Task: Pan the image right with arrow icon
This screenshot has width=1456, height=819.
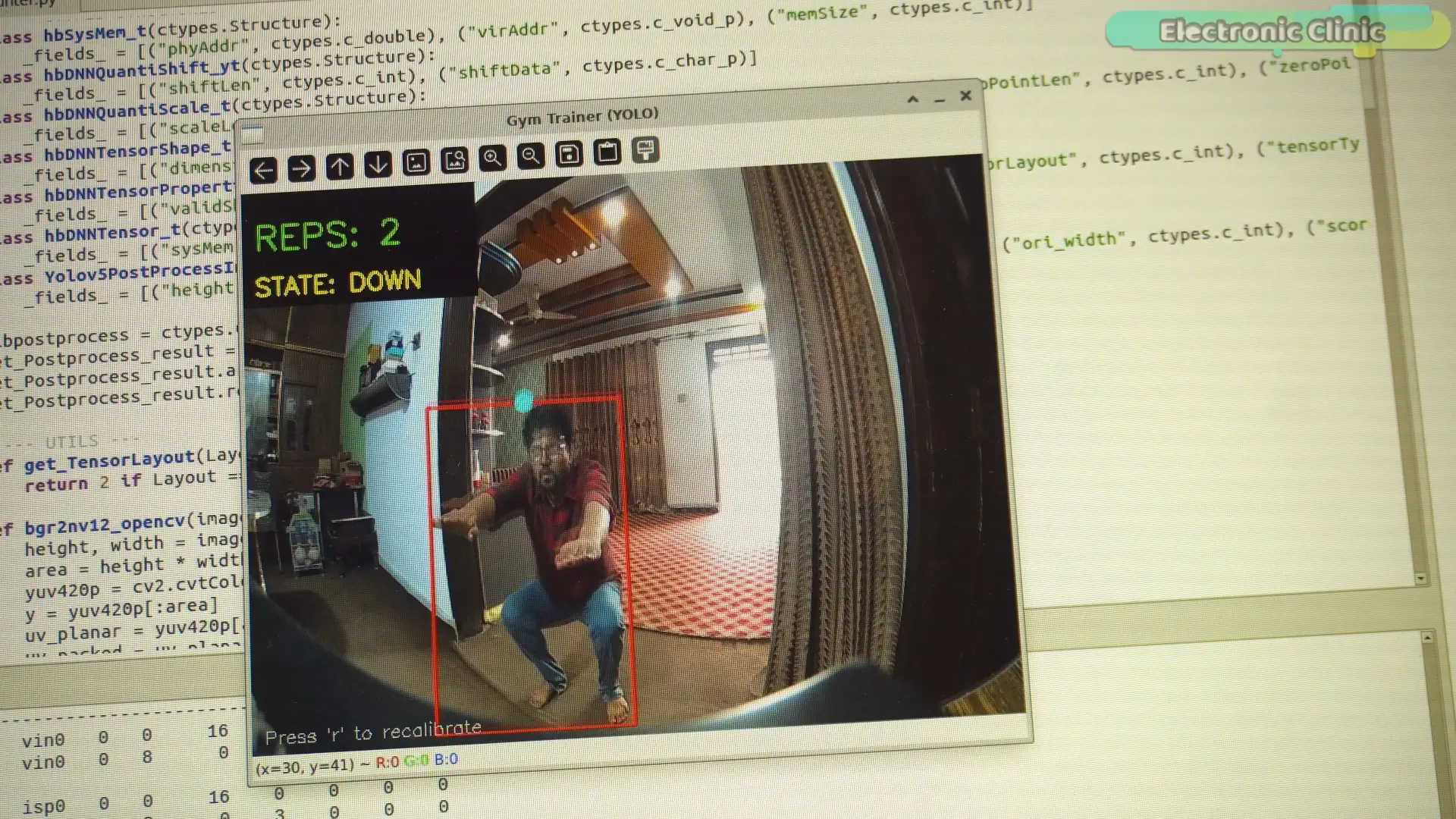Action: point(301,168)
